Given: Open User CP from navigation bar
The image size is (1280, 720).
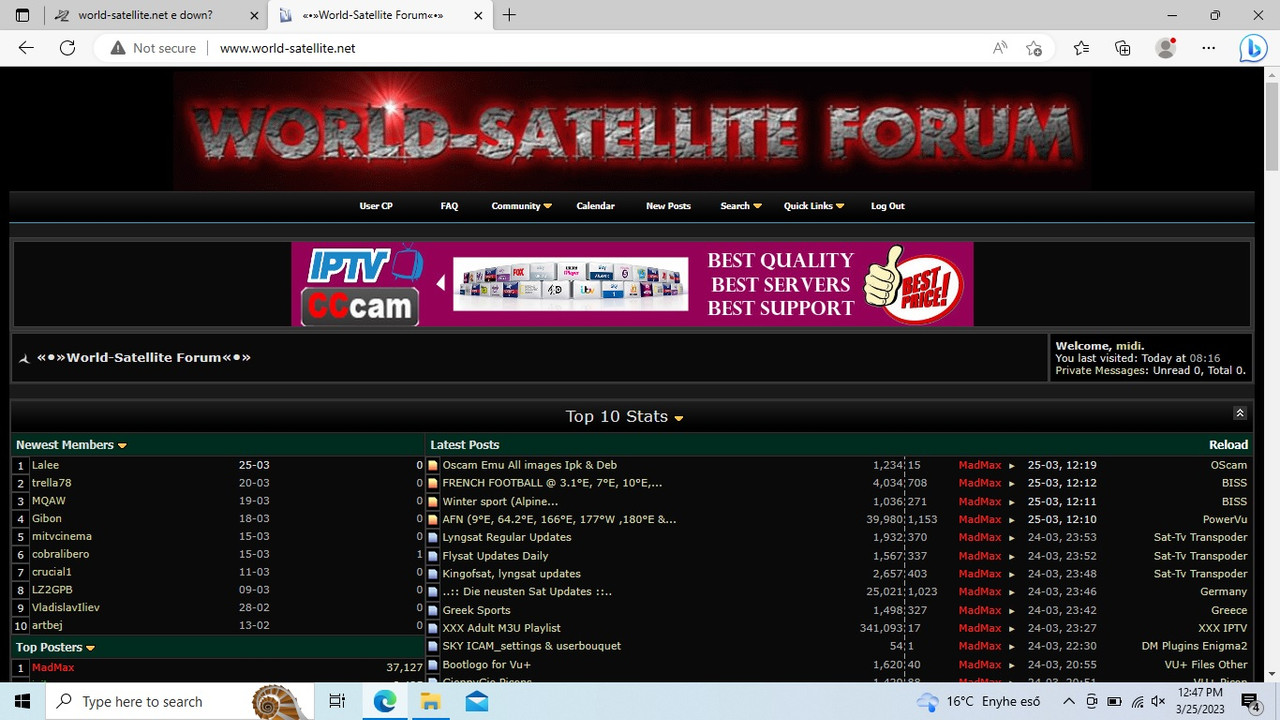Looking at the screenshot, I should [x=376, y=206].
